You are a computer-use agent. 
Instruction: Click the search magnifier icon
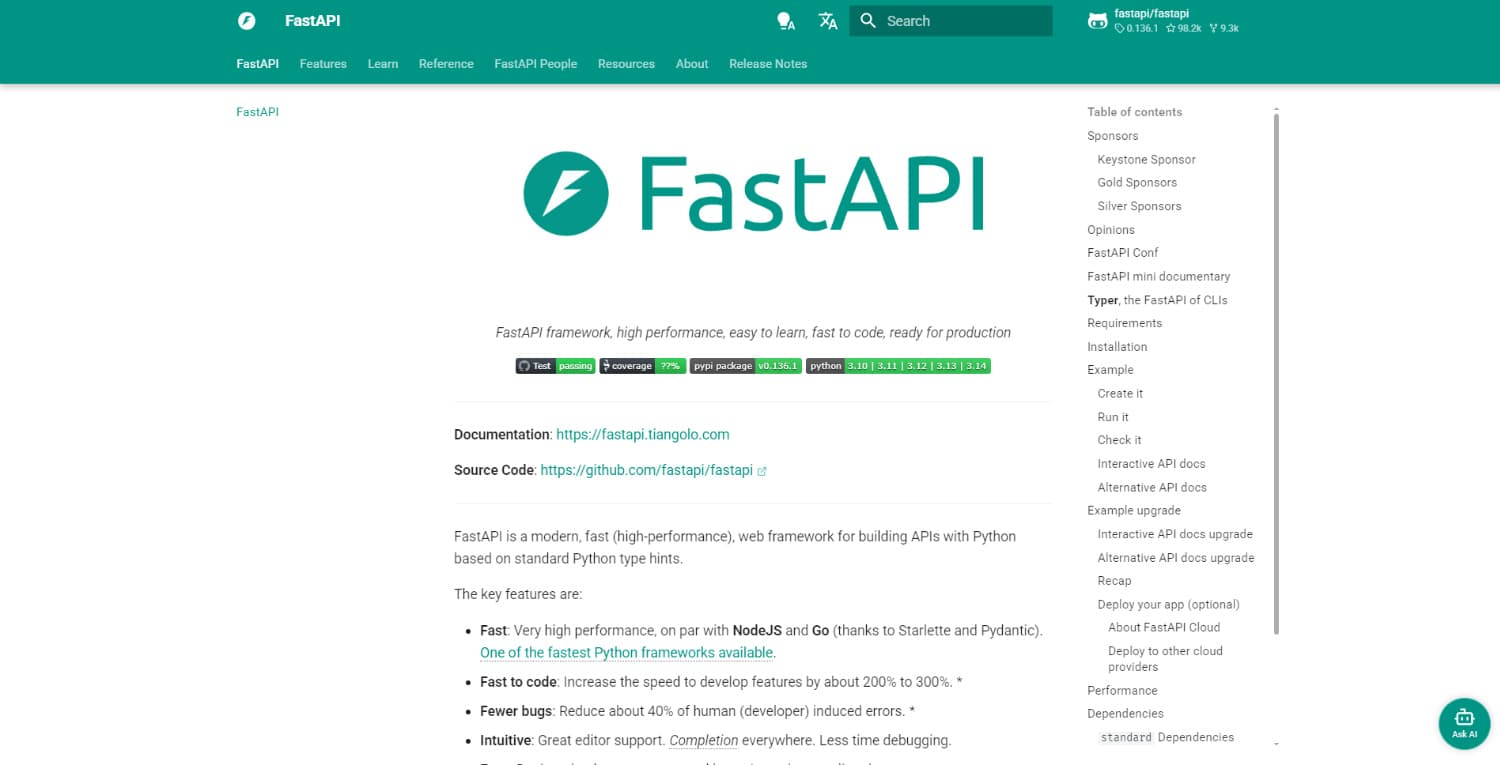pyautogui.click(x=868, y=21)
